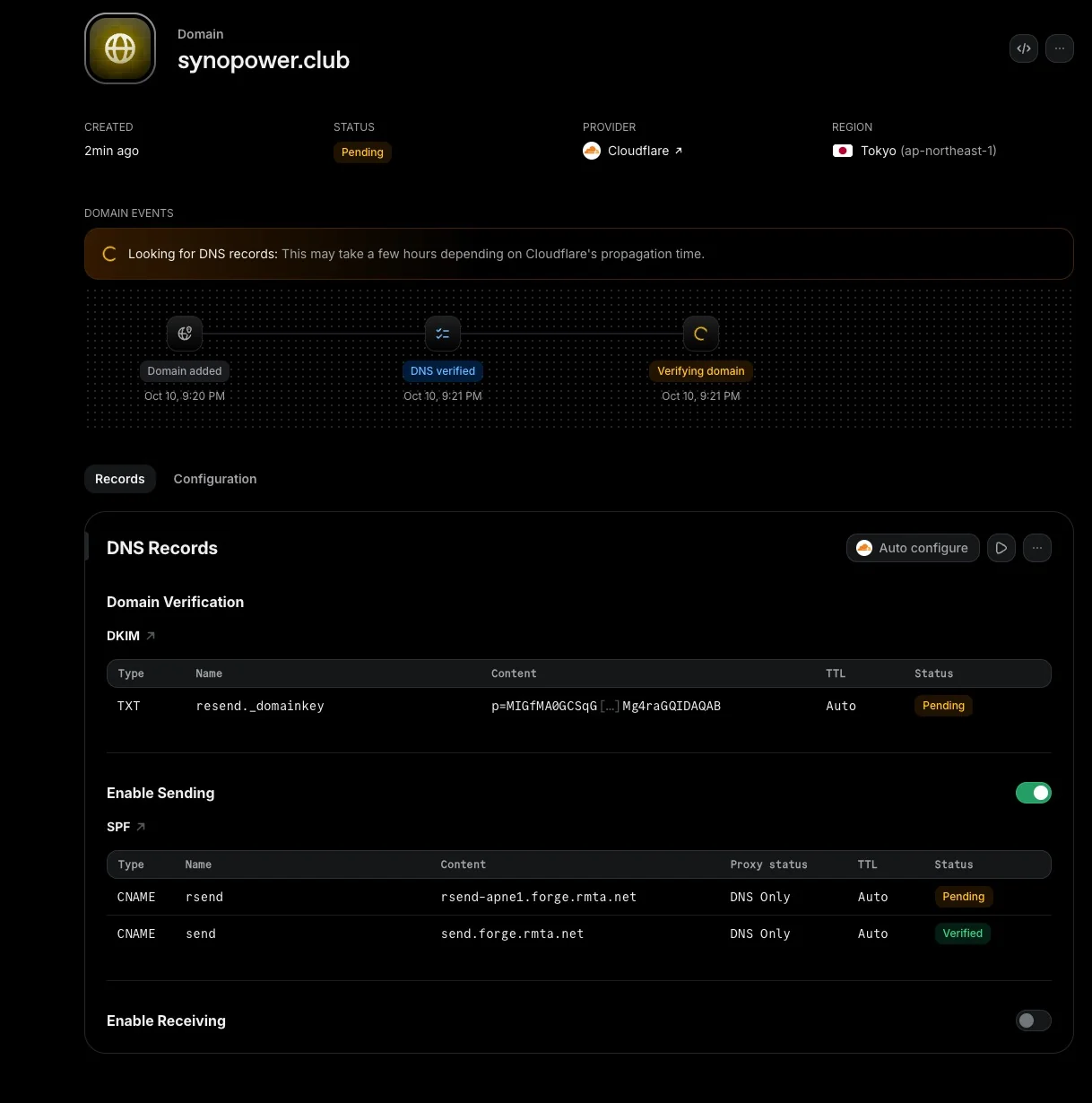This screenshot has height=1103, width=1092.
Task: Click the Pending status badge under STATUS
Action: (x=362, y=152)
